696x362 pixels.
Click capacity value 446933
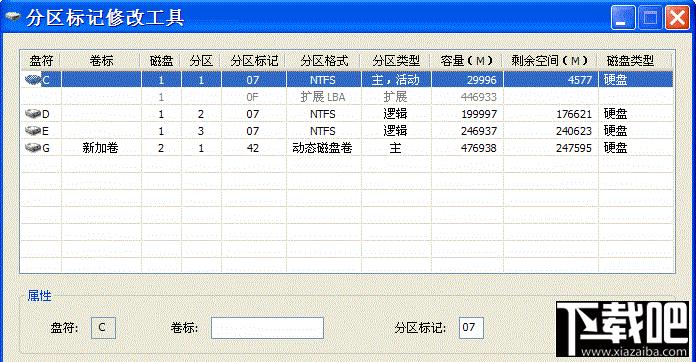click(x=478, y=97)
